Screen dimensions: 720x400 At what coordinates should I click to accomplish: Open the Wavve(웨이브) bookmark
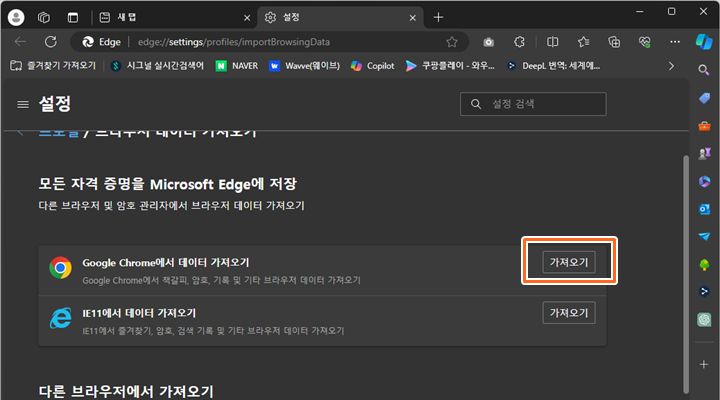pyautogui.click(x=304, y=66)
